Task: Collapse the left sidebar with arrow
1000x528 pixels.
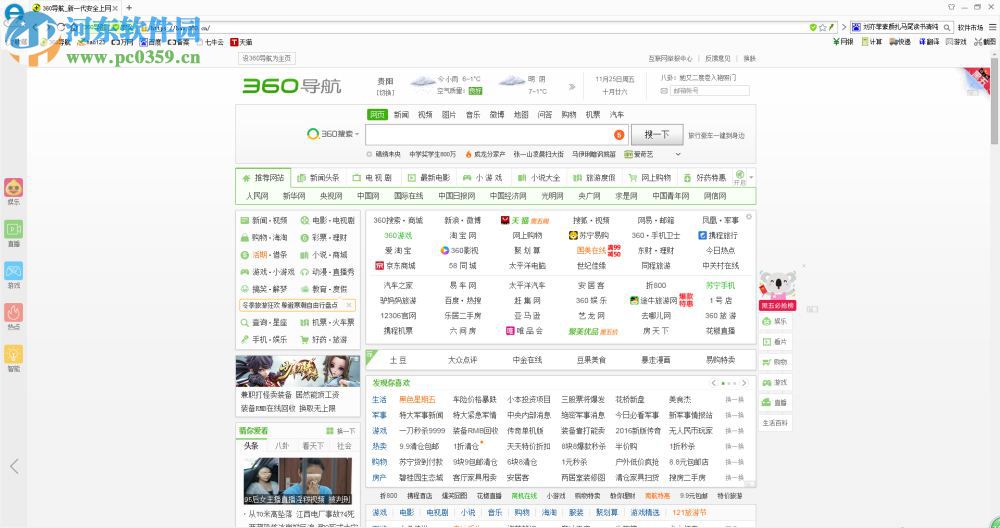Action: point(14,466)
